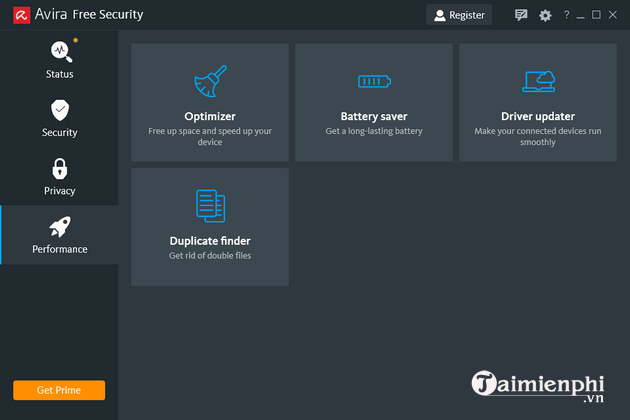This screenshot has width=630, height=420.
Task: Click the Security shield checkmark icon
Action: click(x=60, y=110)
